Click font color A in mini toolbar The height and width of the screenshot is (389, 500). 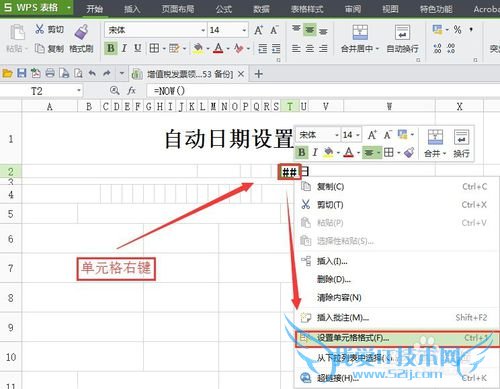(x=349, y=153)
